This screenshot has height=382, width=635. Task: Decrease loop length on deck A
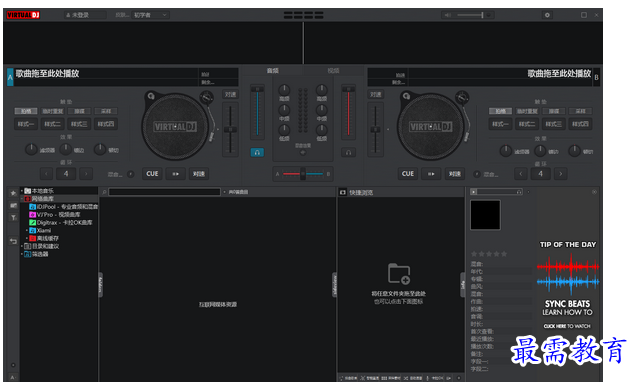(x=46, y=174)
